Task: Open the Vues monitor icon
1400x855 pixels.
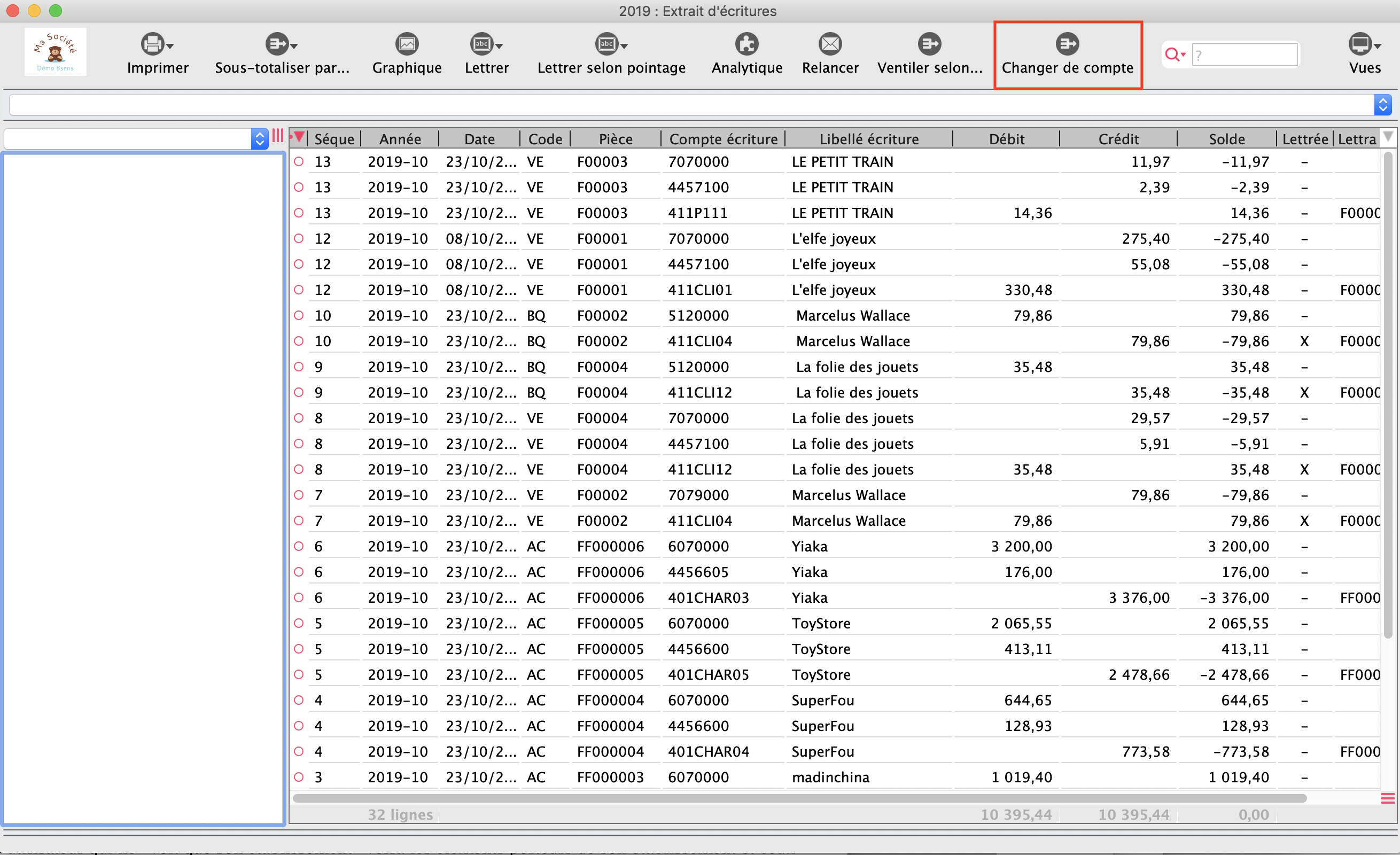Action: pyautogui.click(x=1360, y=44)
